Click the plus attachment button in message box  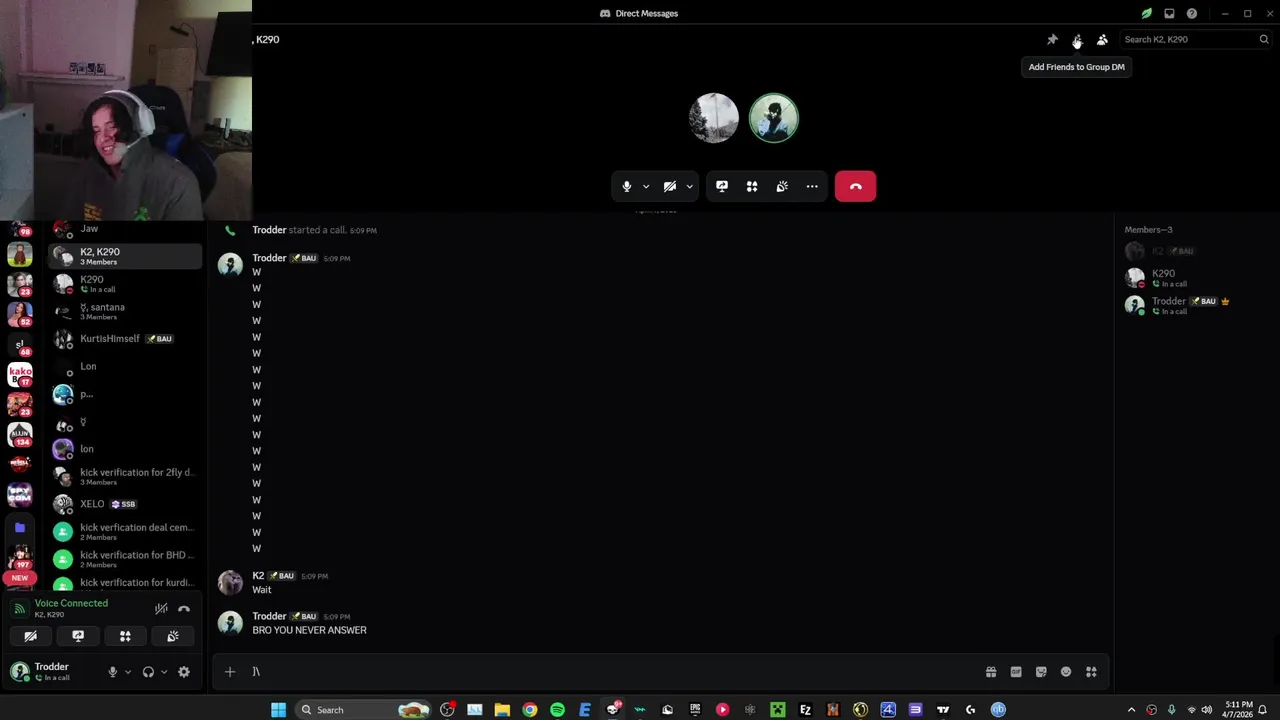230,672
